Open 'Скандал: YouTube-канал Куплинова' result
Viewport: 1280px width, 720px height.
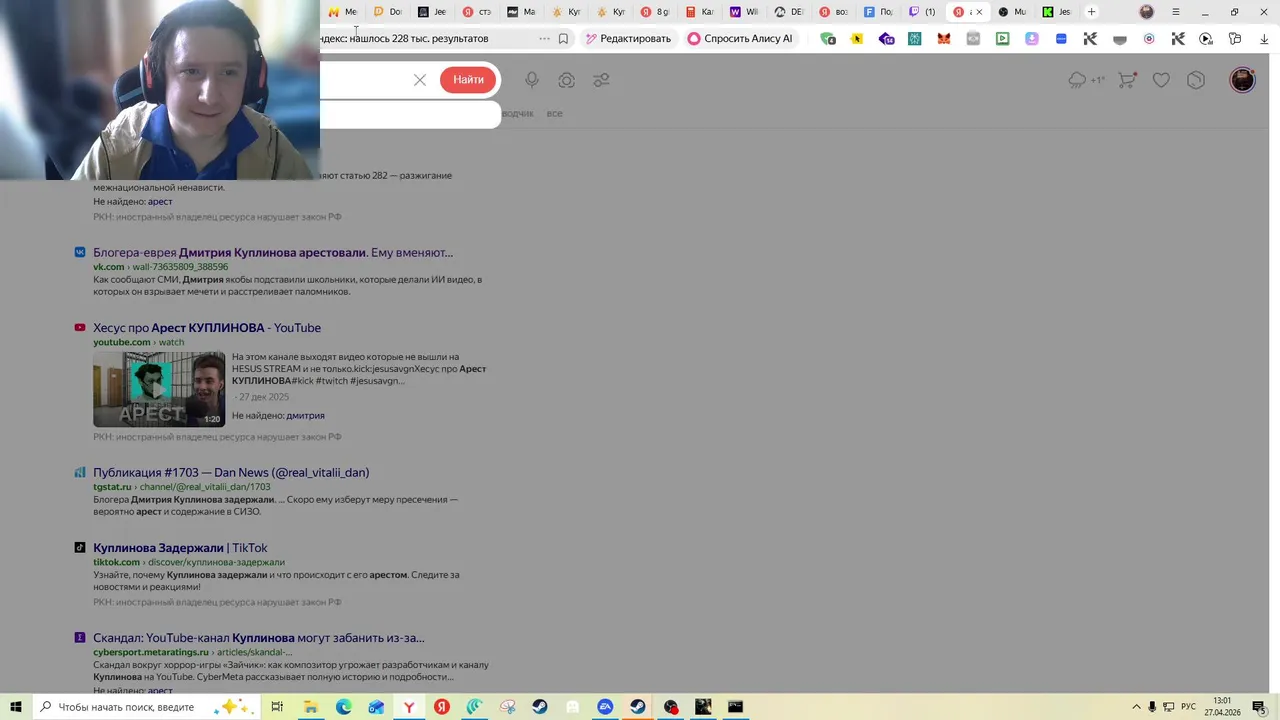[x=259, y=638]
